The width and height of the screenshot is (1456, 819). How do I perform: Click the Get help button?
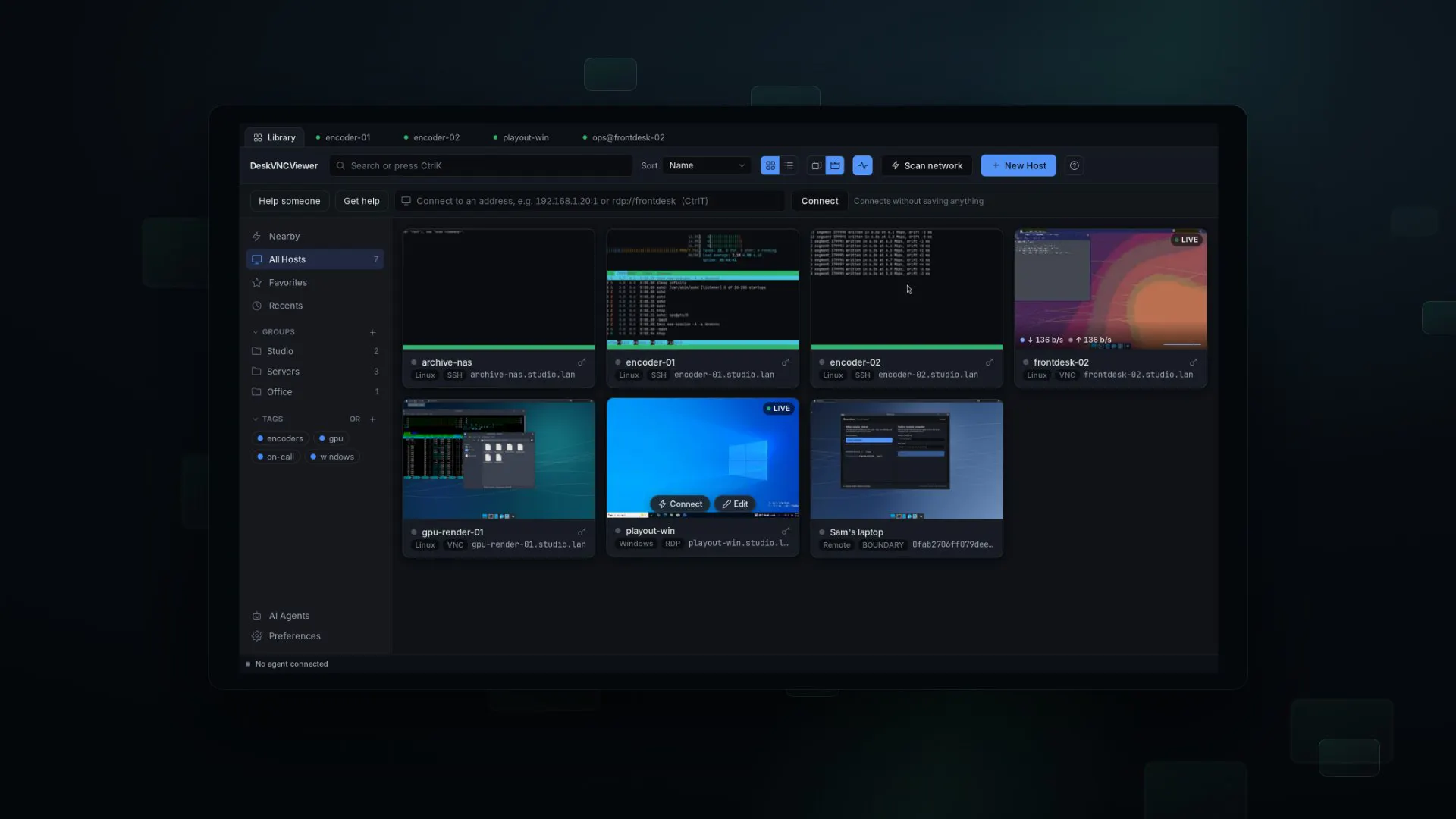point(361,201)
